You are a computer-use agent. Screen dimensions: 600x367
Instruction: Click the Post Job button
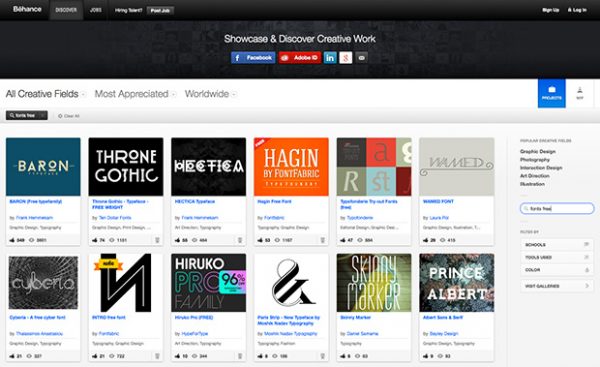pyautogui.click(x=160, y=11)
